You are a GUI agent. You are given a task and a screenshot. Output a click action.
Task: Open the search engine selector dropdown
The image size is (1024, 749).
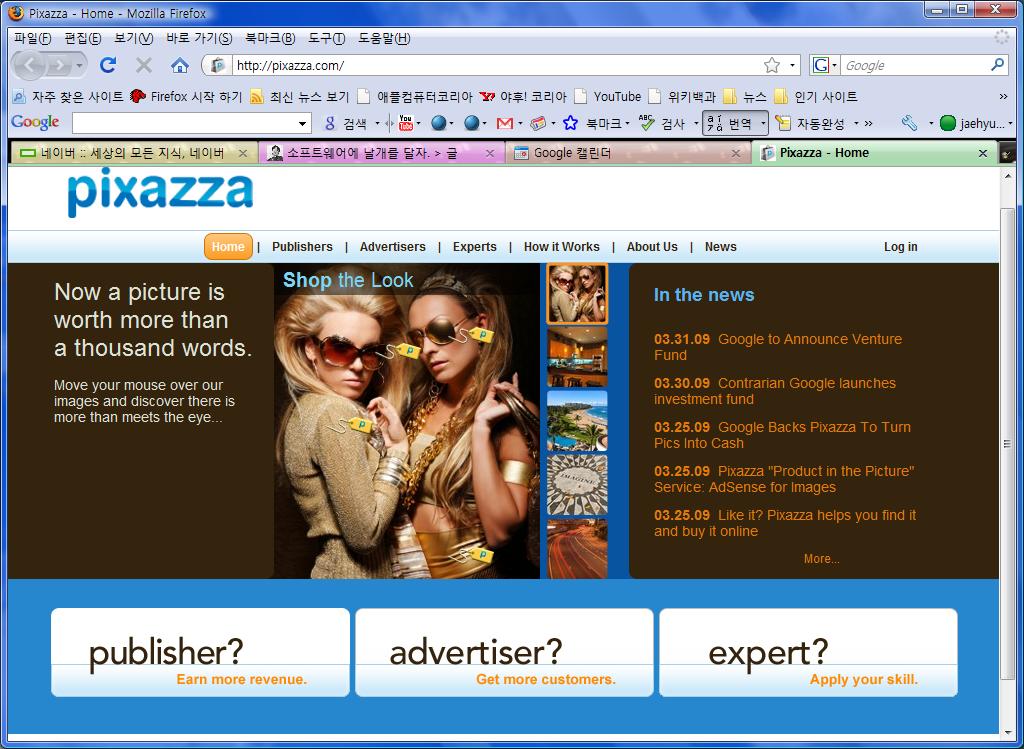tap(834, 65)
